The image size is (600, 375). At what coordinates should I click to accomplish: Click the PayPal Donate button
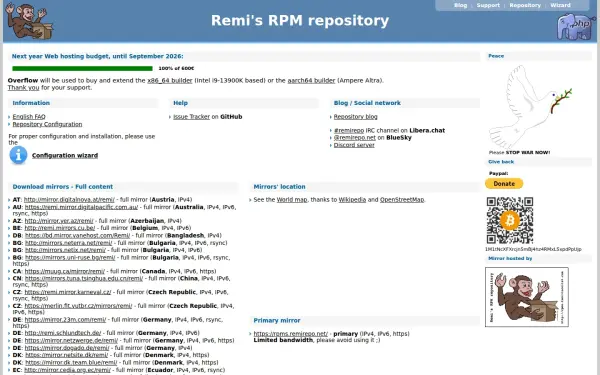coord(504,184)
